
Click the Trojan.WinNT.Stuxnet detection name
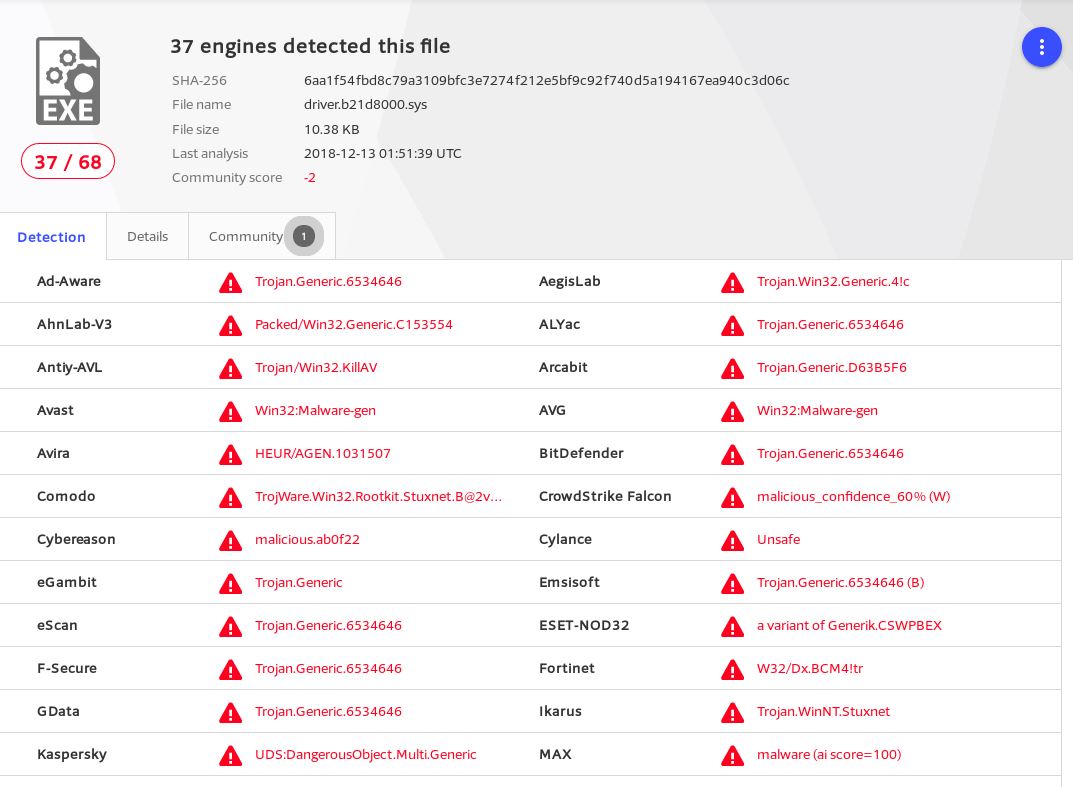(x=823, y=711)
